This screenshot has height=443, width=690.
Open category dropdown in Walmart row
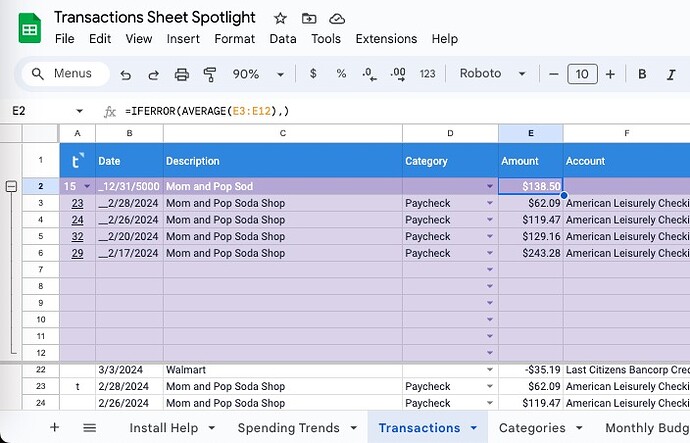(x=489, y=370)
